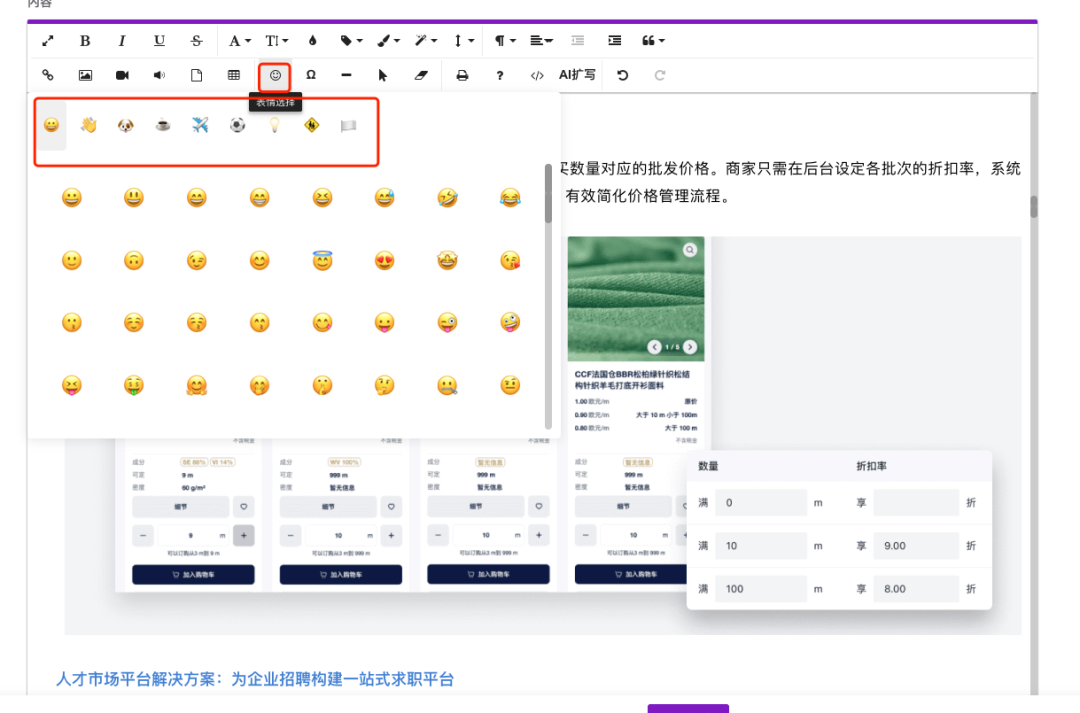Open the editor help
The image size is (1080, 713).
point(499,75)
